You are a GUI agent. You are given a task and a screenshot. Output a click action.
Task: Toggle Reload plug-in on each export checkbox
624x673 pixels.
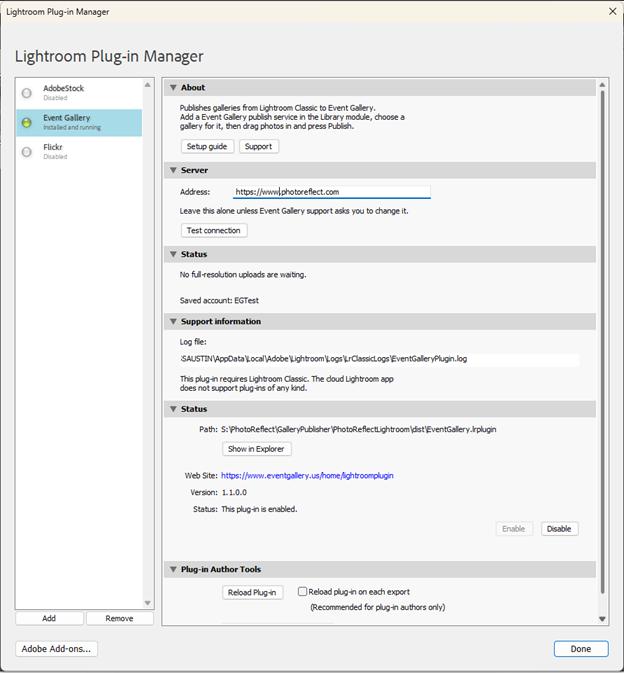pos(302,591)
